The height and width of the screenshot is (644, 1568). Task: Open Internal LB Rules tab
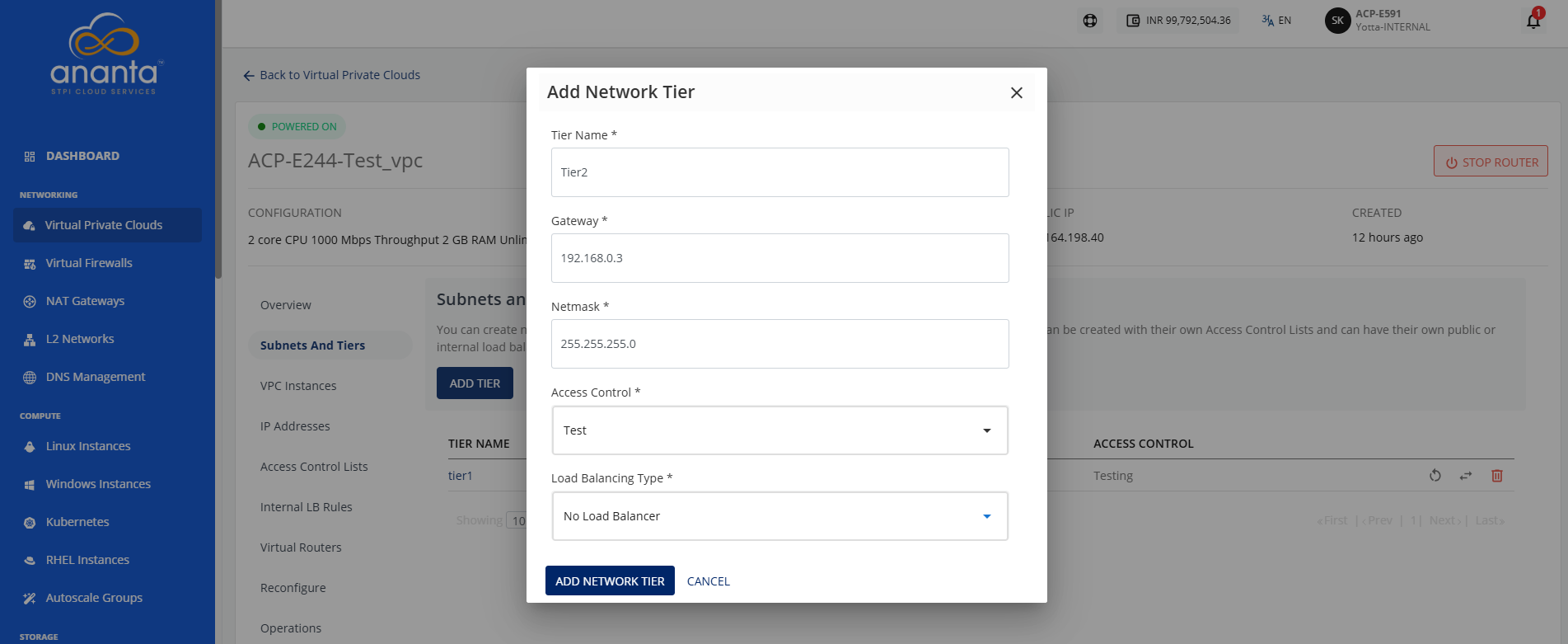tap(307, 507)
